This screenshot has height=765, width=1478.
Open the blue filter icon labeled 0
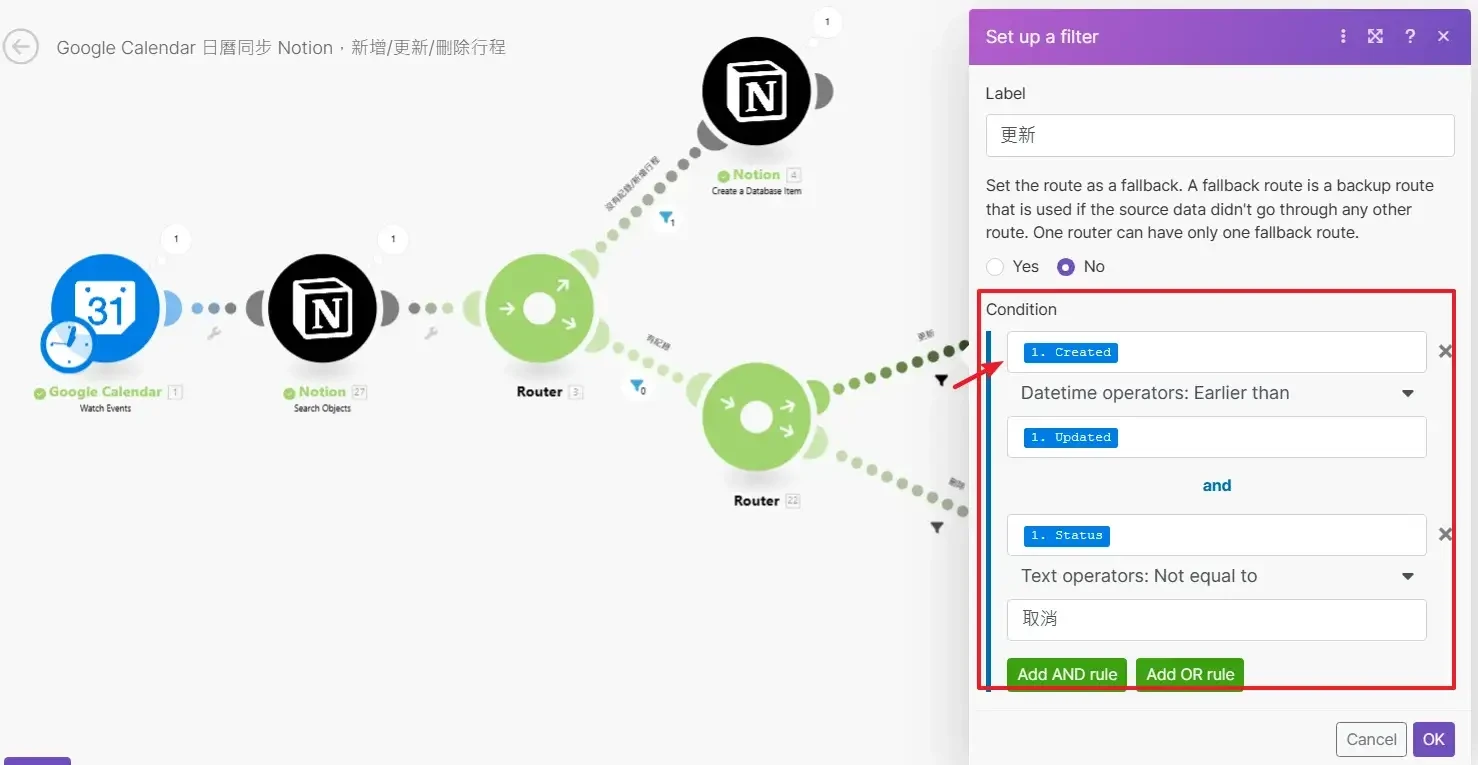click(637, 386)
